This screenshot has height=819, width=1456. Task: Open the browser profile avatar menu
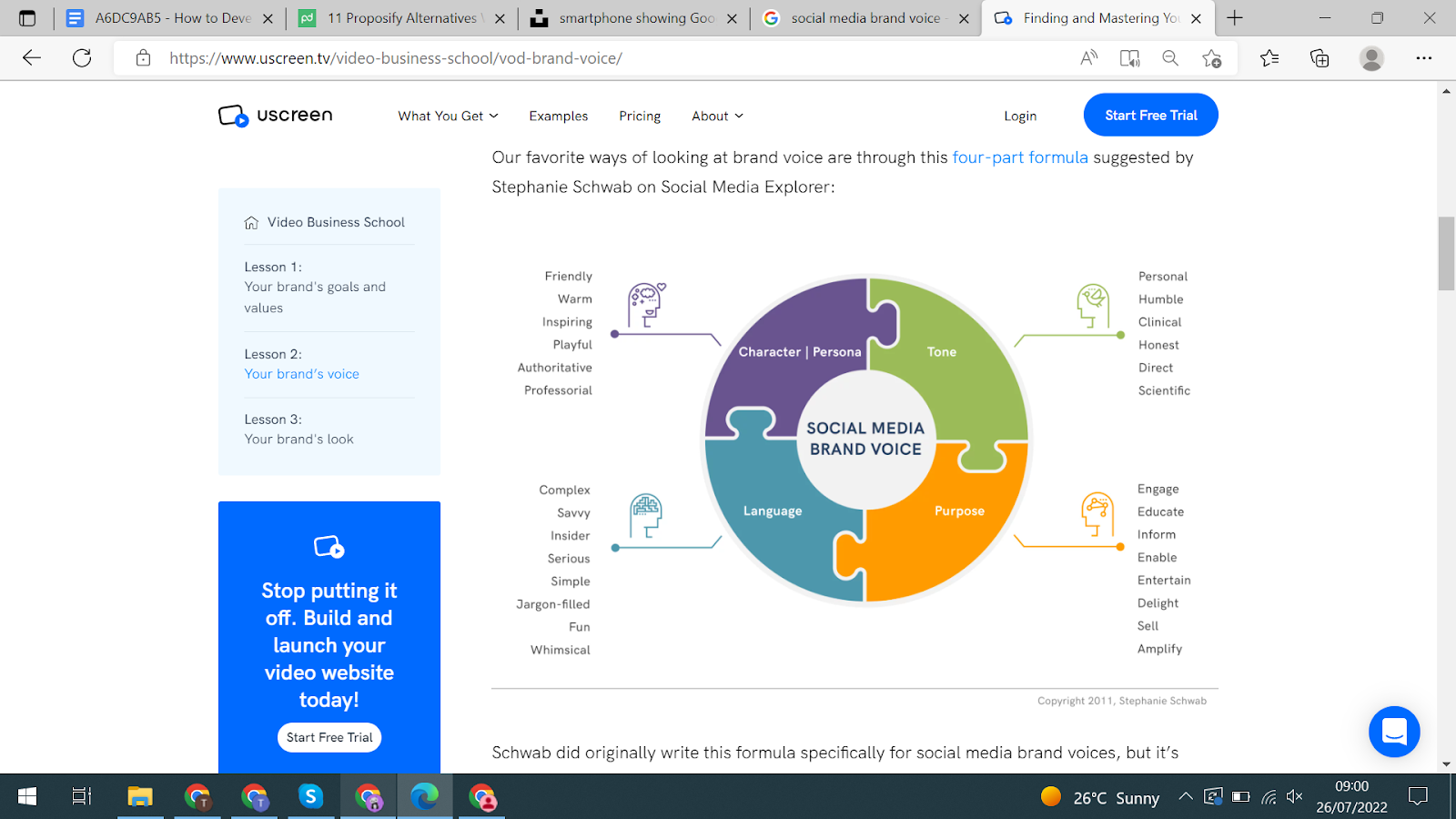tap(1371, 58)
